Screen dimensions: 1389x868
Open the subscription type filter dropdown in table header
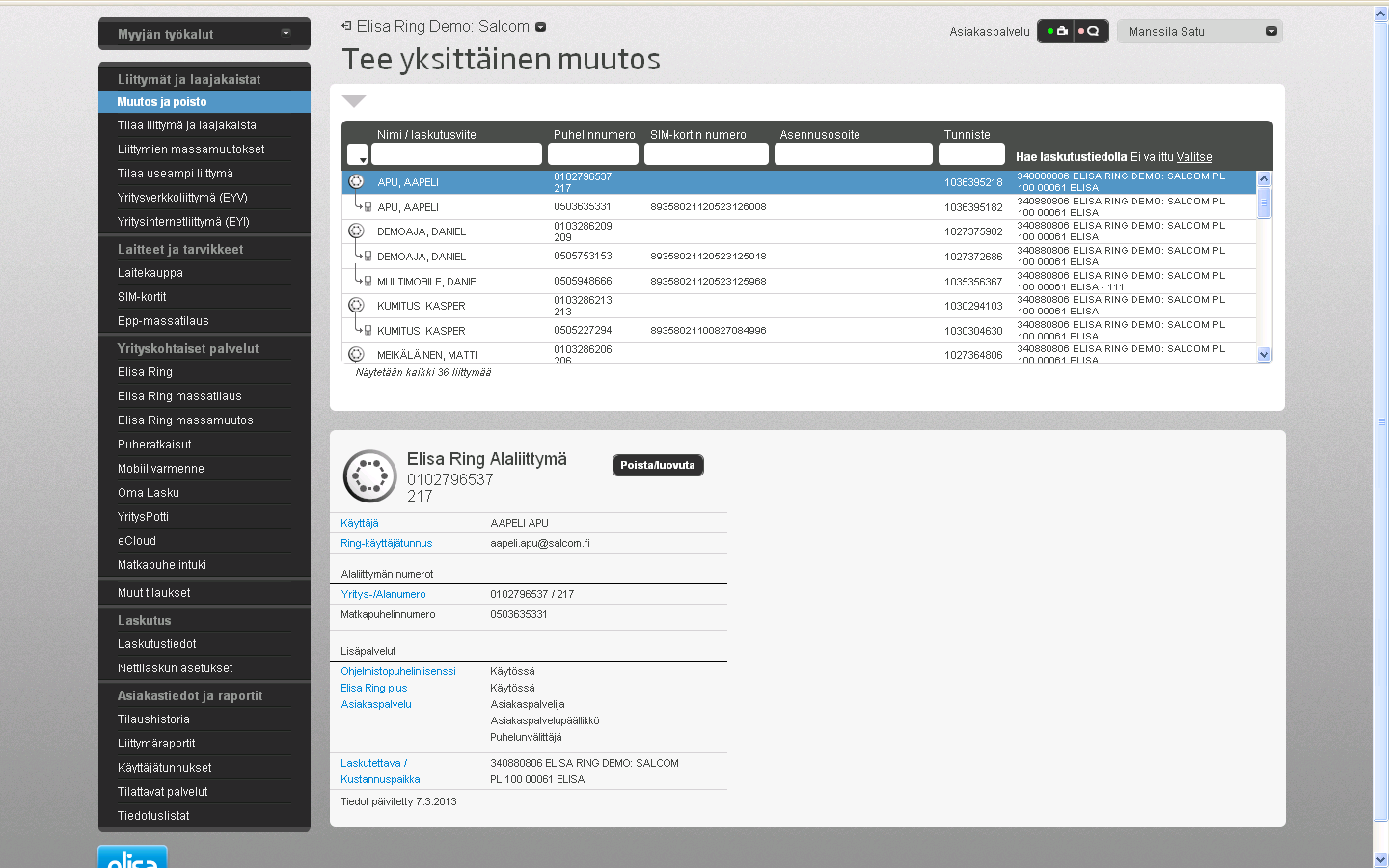point(358,154)
